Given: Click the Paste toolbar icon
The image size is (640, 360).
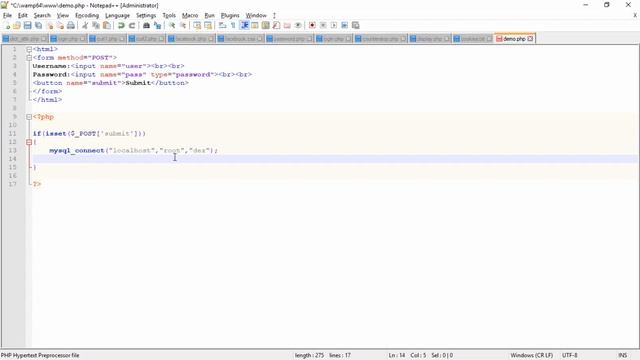Looking at the screenshot, I should coord(107,25).
